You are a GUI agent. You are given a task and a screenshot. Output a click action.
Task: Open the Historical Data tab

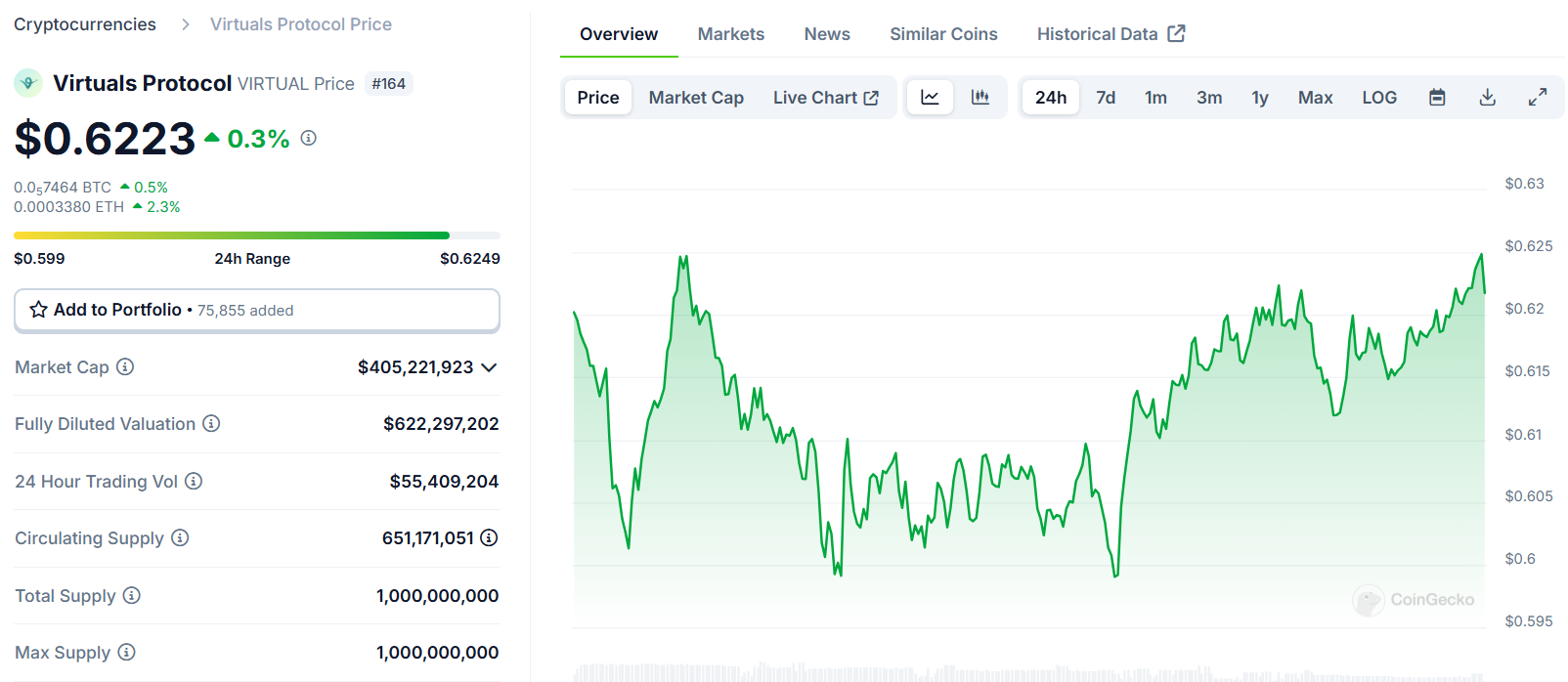(1111, 34)
